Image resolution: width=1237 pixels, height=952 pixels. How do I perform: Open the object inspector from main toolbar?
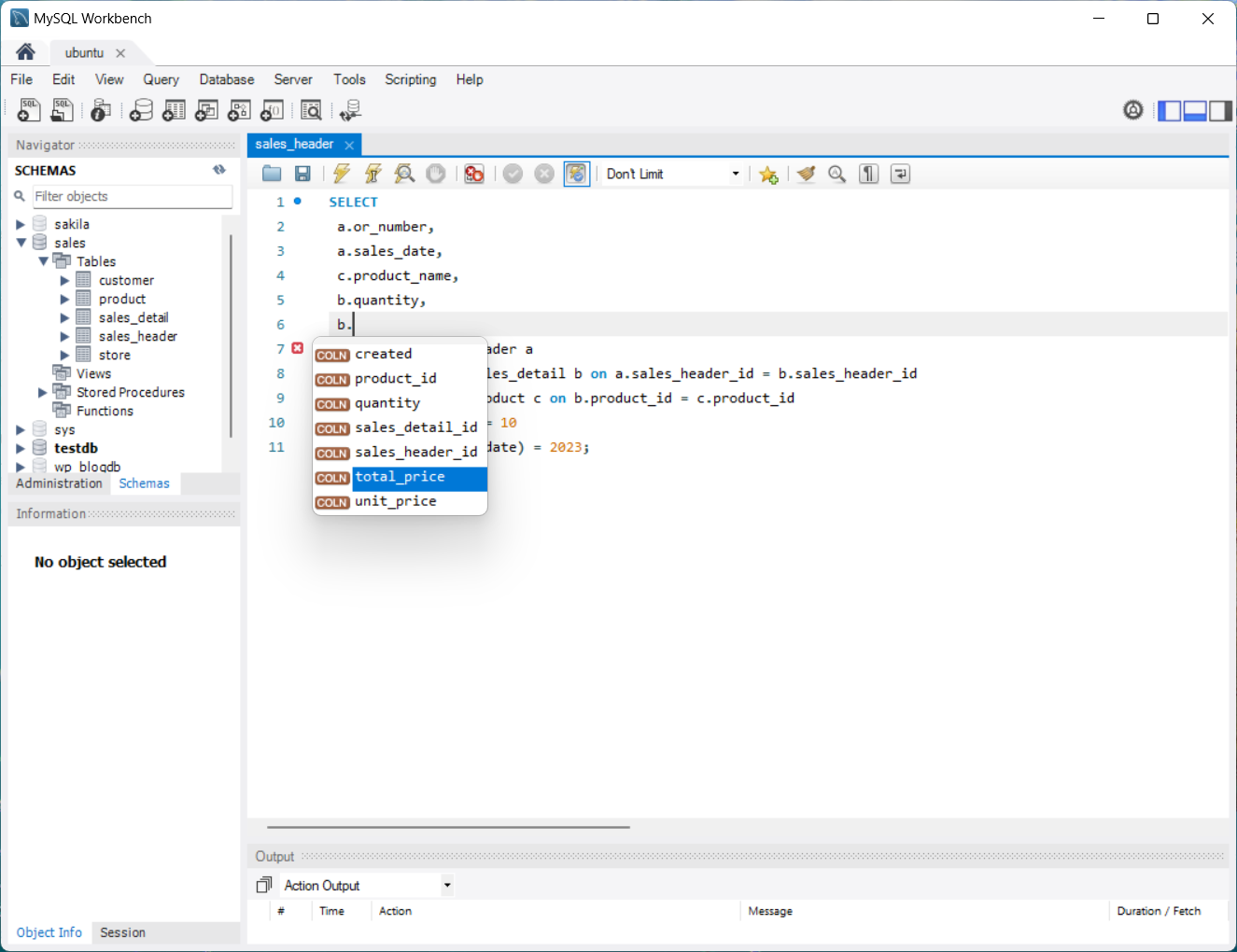coord(101,110)
